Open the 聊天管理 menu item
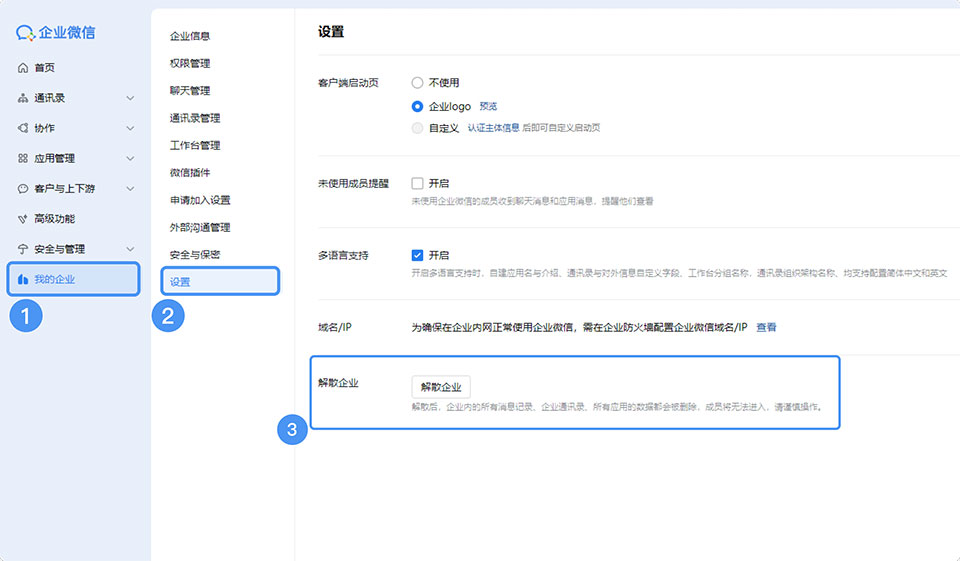960x561 pixels. tap(190, 91)
